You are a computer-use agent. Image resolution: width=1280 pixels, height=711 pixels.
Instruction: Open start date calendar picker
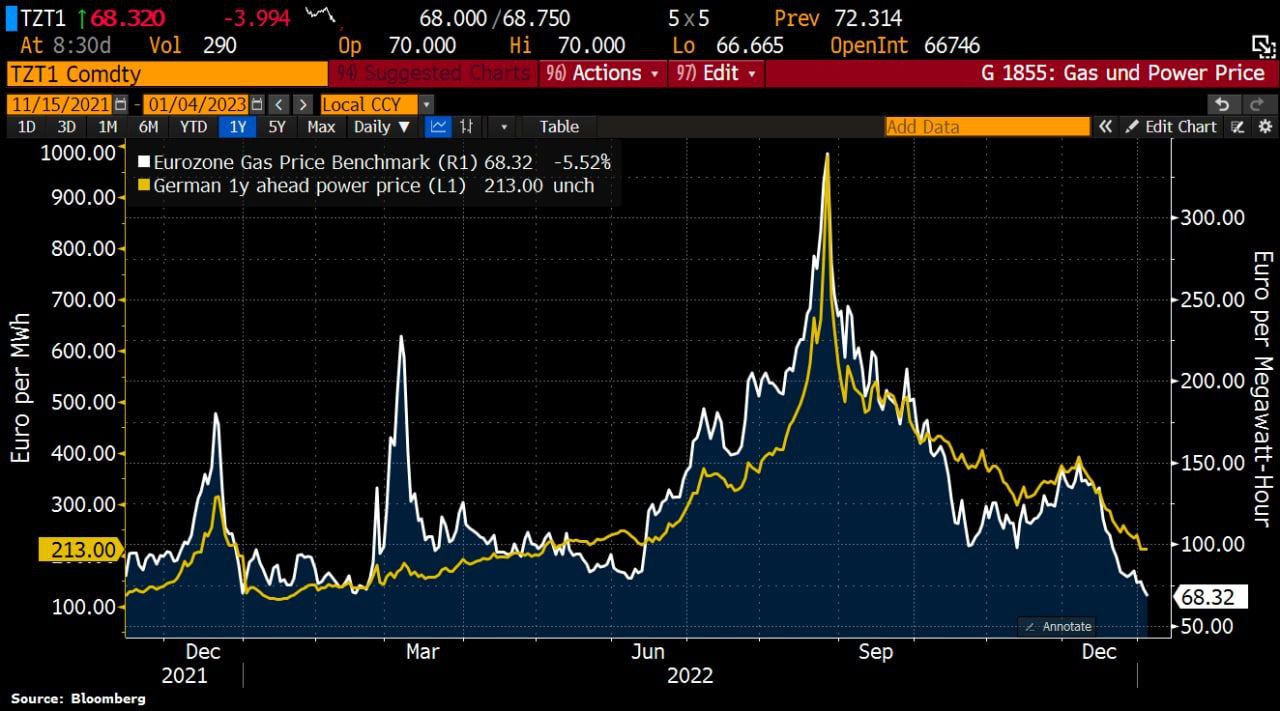pyautogui.click(x=121, y=104)
